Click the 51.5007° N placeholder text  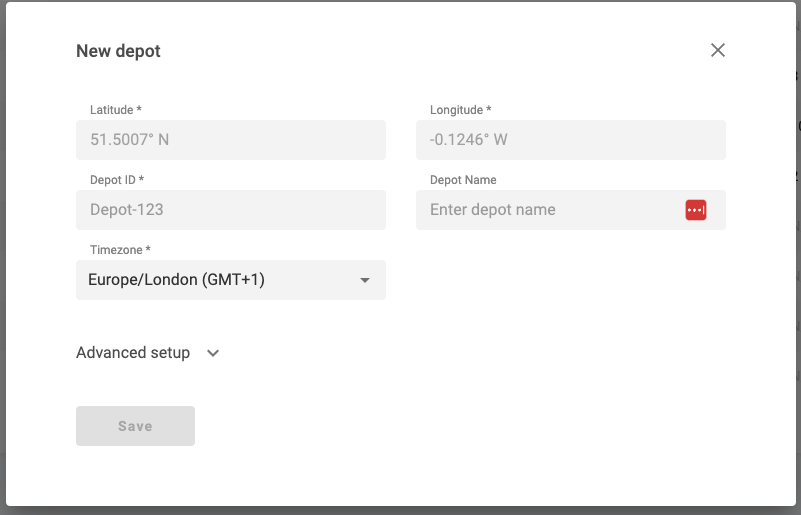(x=129, y=140)
